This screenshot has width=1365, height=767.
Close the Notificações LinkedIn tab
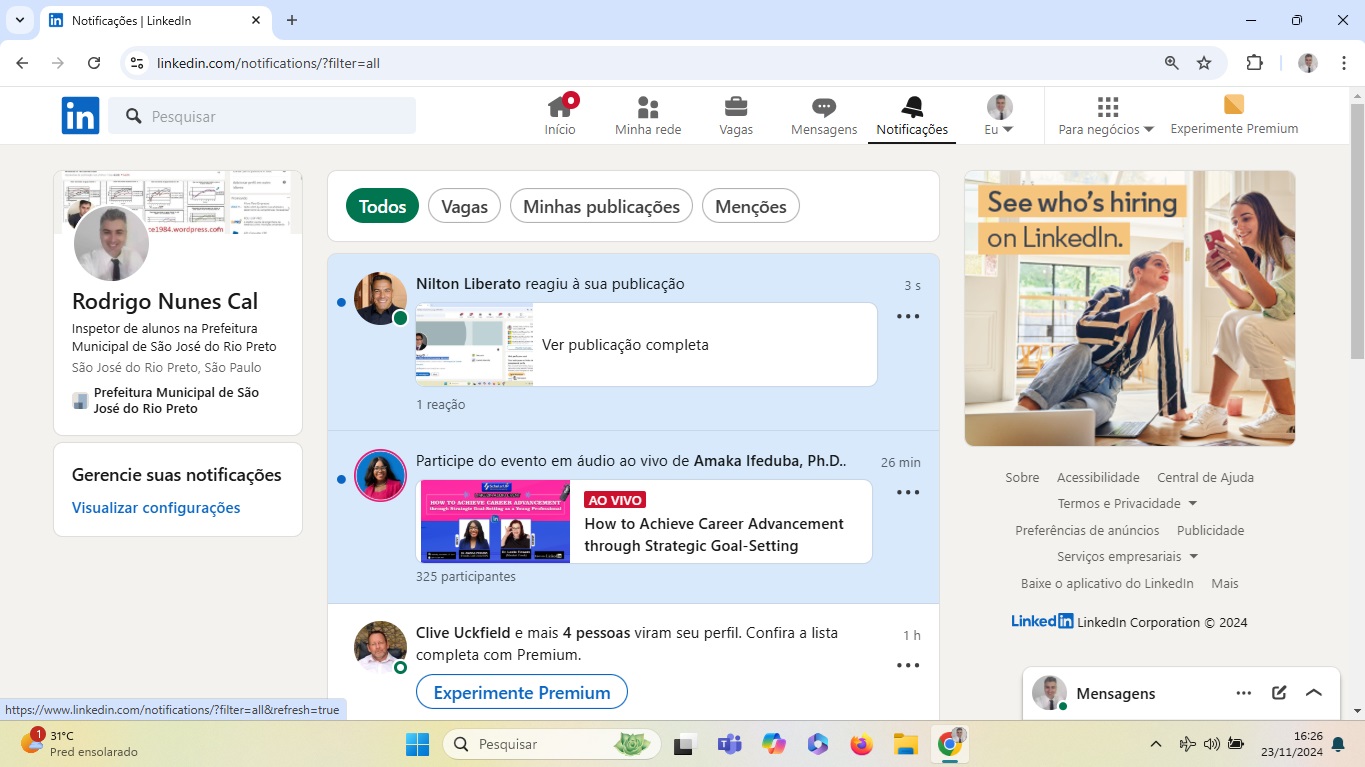click(256, 20)
